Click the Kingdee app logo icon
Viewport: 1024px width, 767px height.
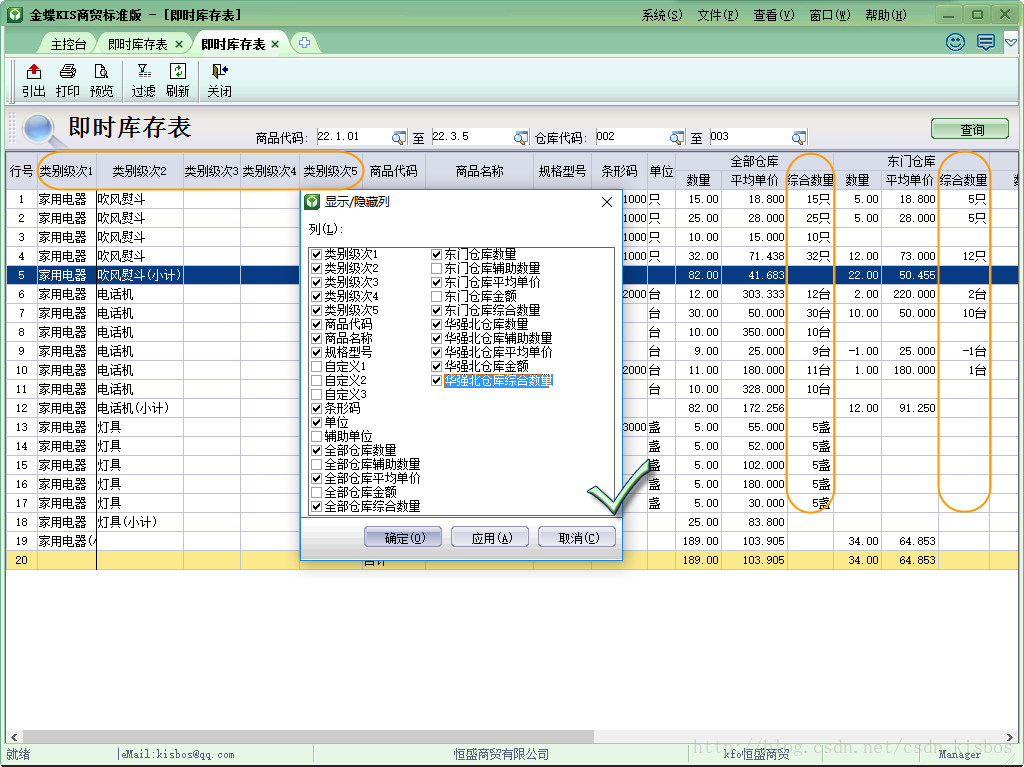(14, 14)
